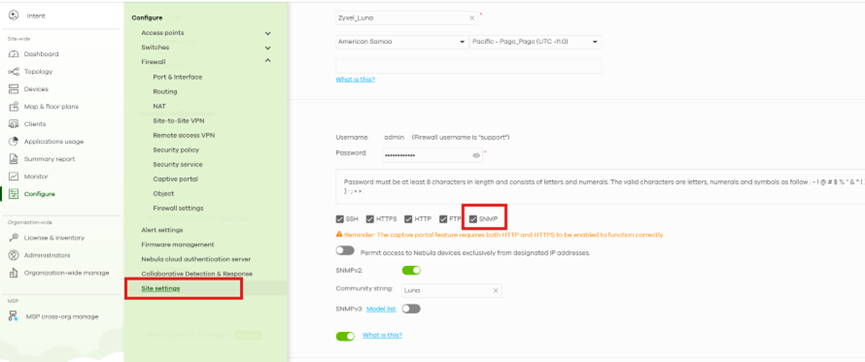Open the Intent icon in sidebar
The width and height of the screenshot is (865, 362).
(14, 15)
